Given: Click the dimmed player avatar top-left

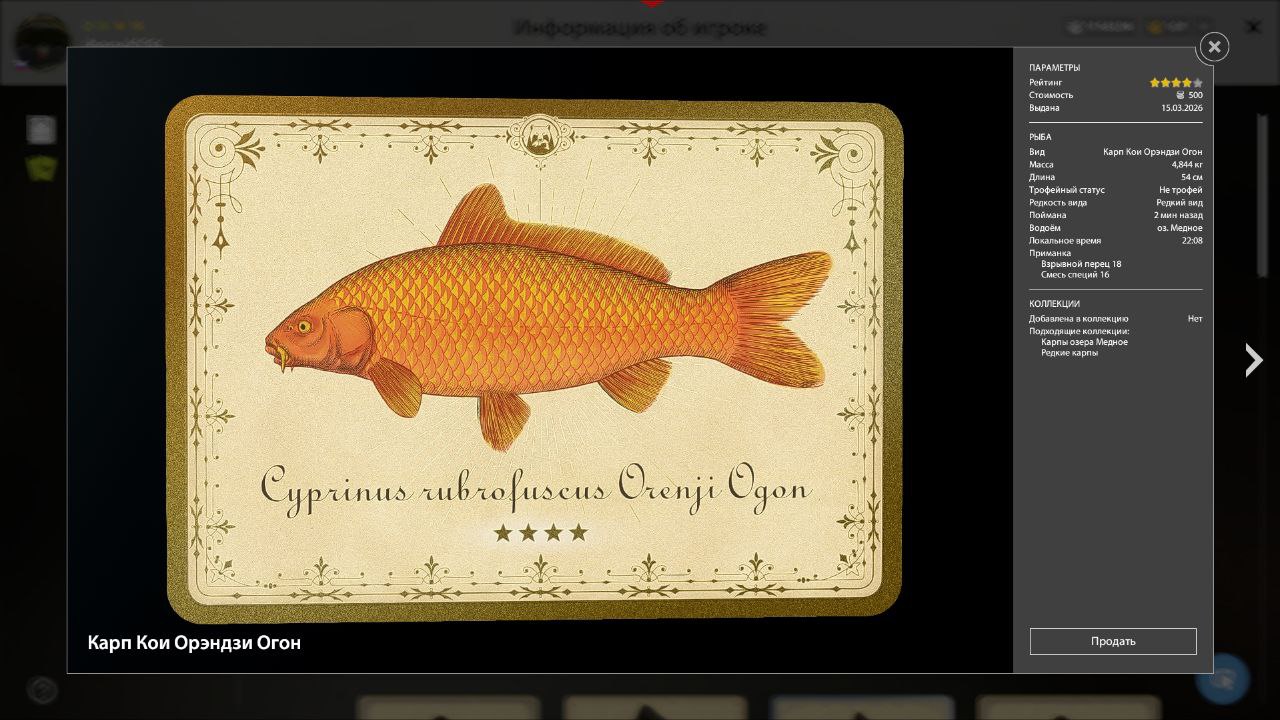Looking at the screenshot, I should (x=42, y=40).
